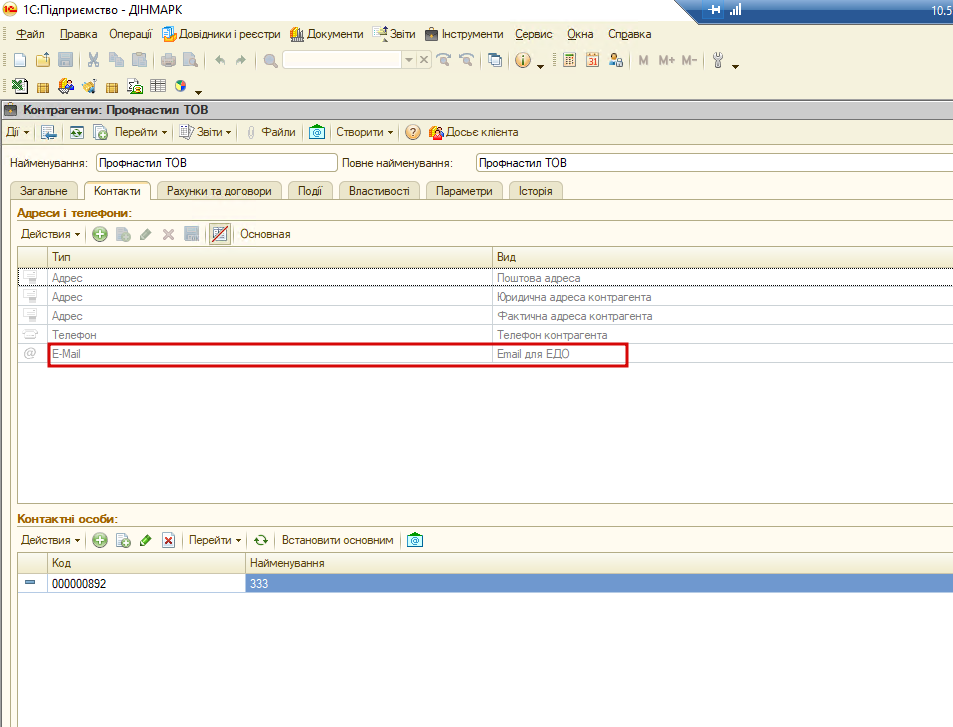Select the Телефон контрагента row
This screenshot has height=727, width=953.
pyautogui.click(x=486, y=335)
